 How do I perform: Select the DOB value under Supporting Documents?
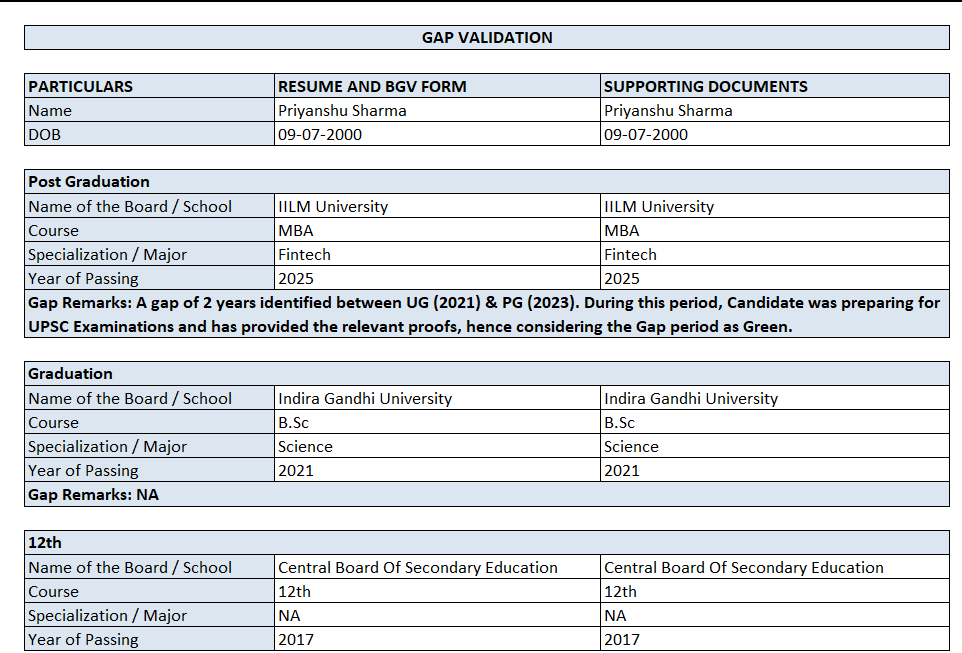point(775,134)
